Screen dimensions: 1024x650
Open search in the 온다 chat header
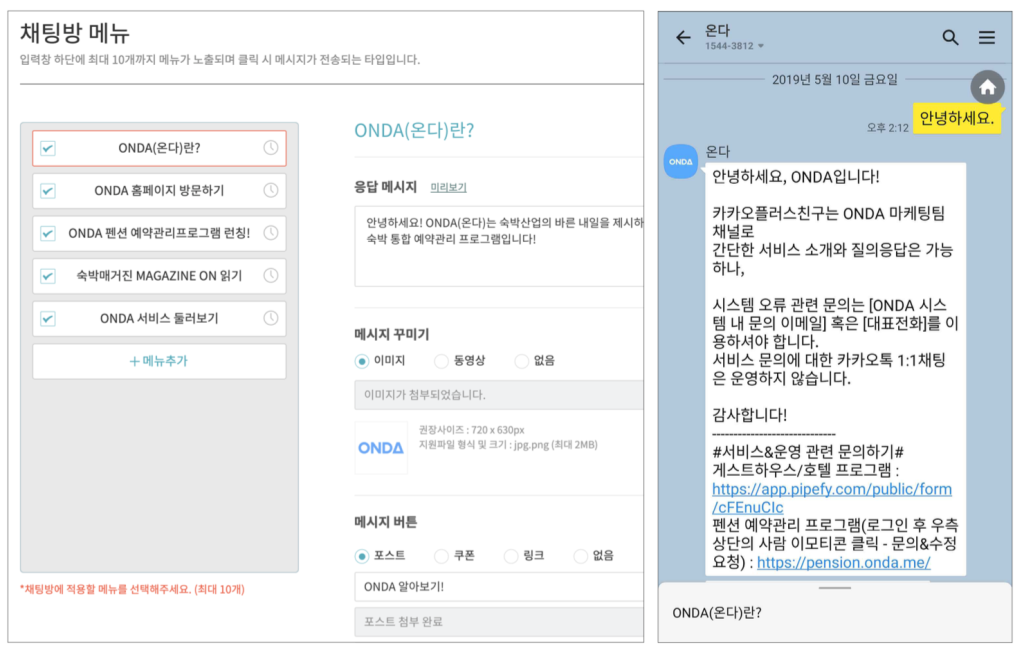click(x=950, y=37)
